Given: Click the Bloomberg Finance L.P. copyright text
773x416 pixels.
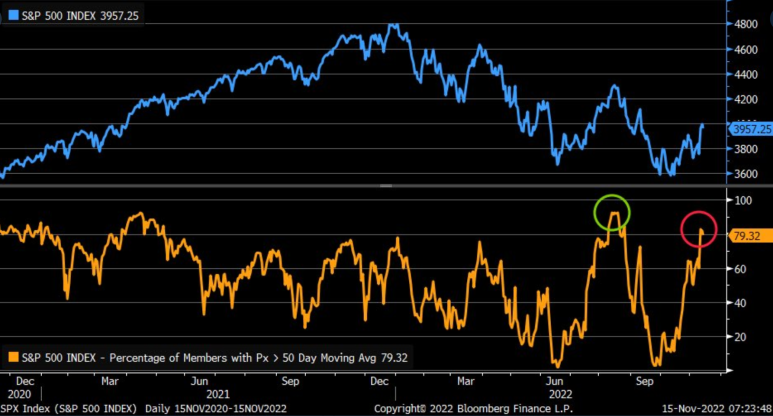Looking at the screenshot, I should [x=473, y=409].
